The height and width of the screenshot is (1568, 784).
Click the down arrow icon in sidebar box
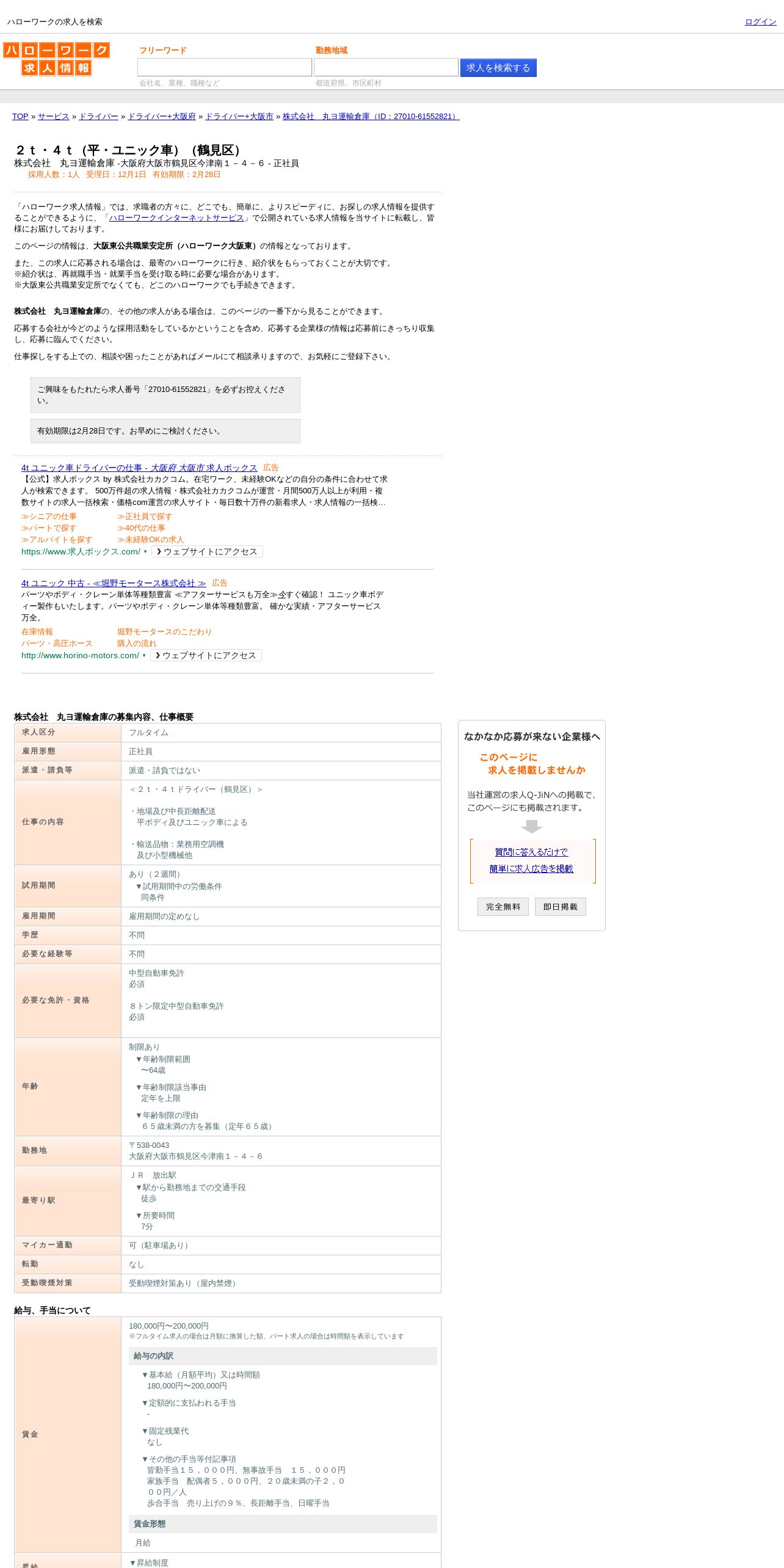point(532,827)
